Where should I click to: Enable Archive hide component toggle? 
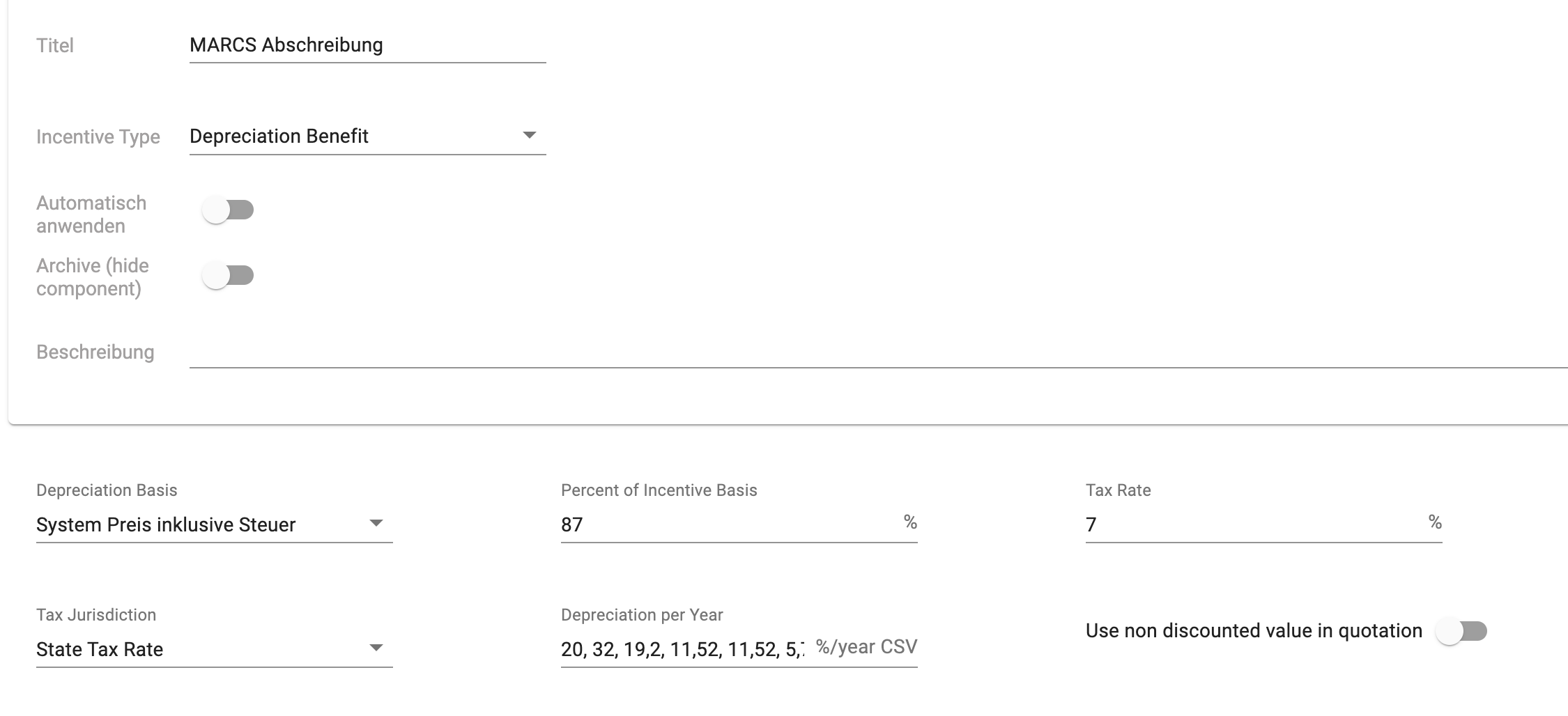coord(228,275)
